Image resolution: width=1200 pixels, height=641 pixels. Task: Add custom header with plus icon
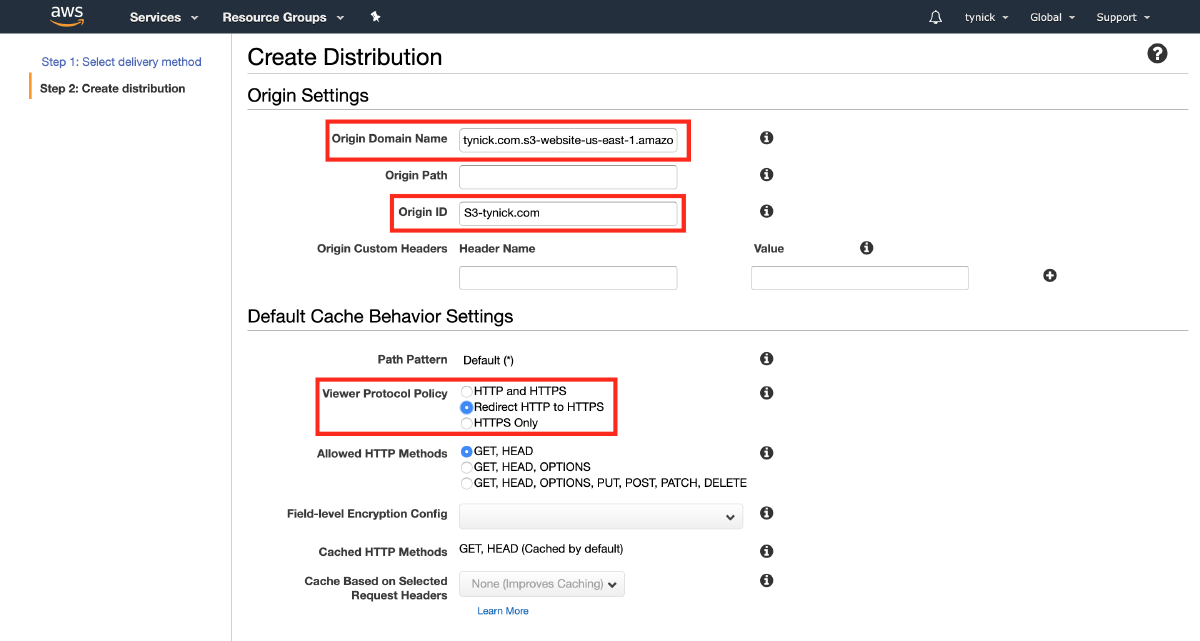click(x=1050, y=276)
